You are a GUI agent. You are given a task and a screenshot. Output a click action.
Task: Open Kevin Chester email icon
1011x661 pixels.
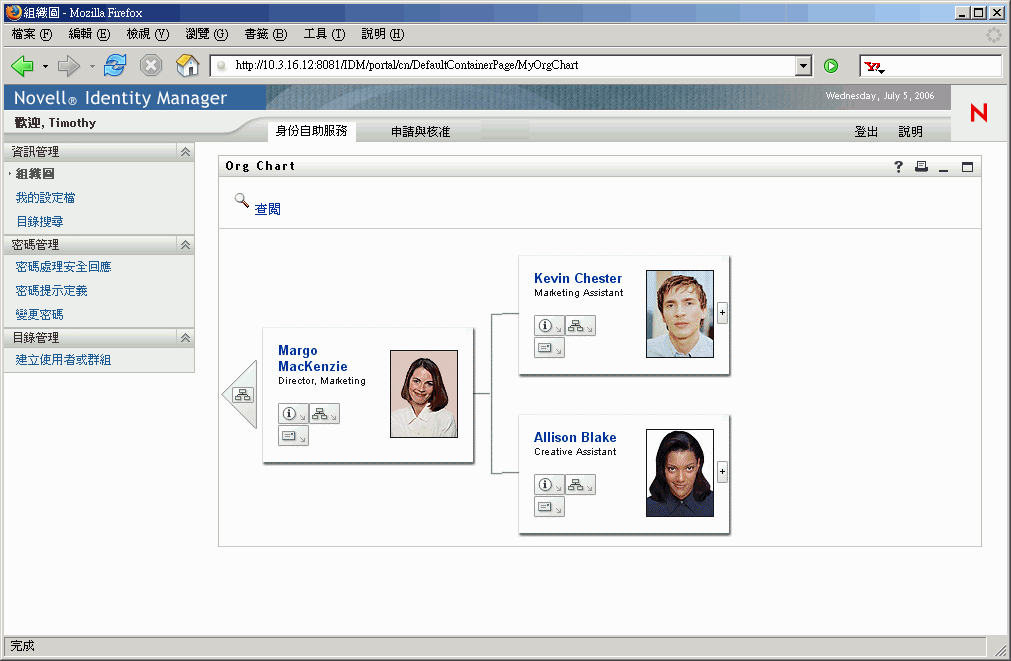pyautogui.click(x=549, y=348)
